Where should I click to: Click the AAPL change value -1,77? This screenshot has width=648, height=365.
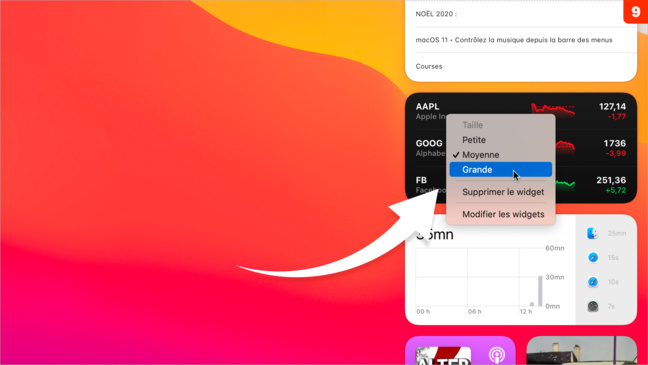point(617,117)
